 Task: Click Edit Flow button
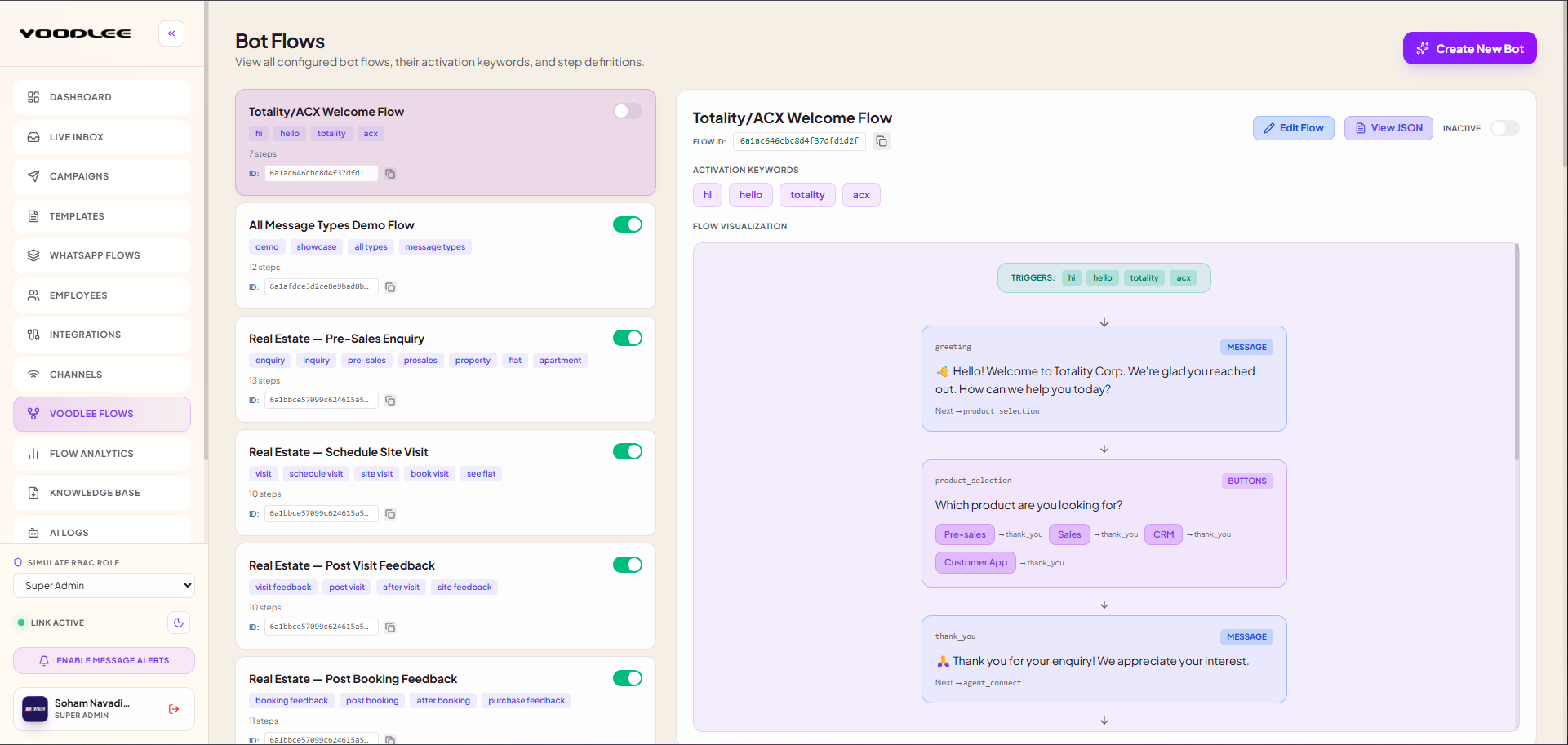pos(1294,128)
